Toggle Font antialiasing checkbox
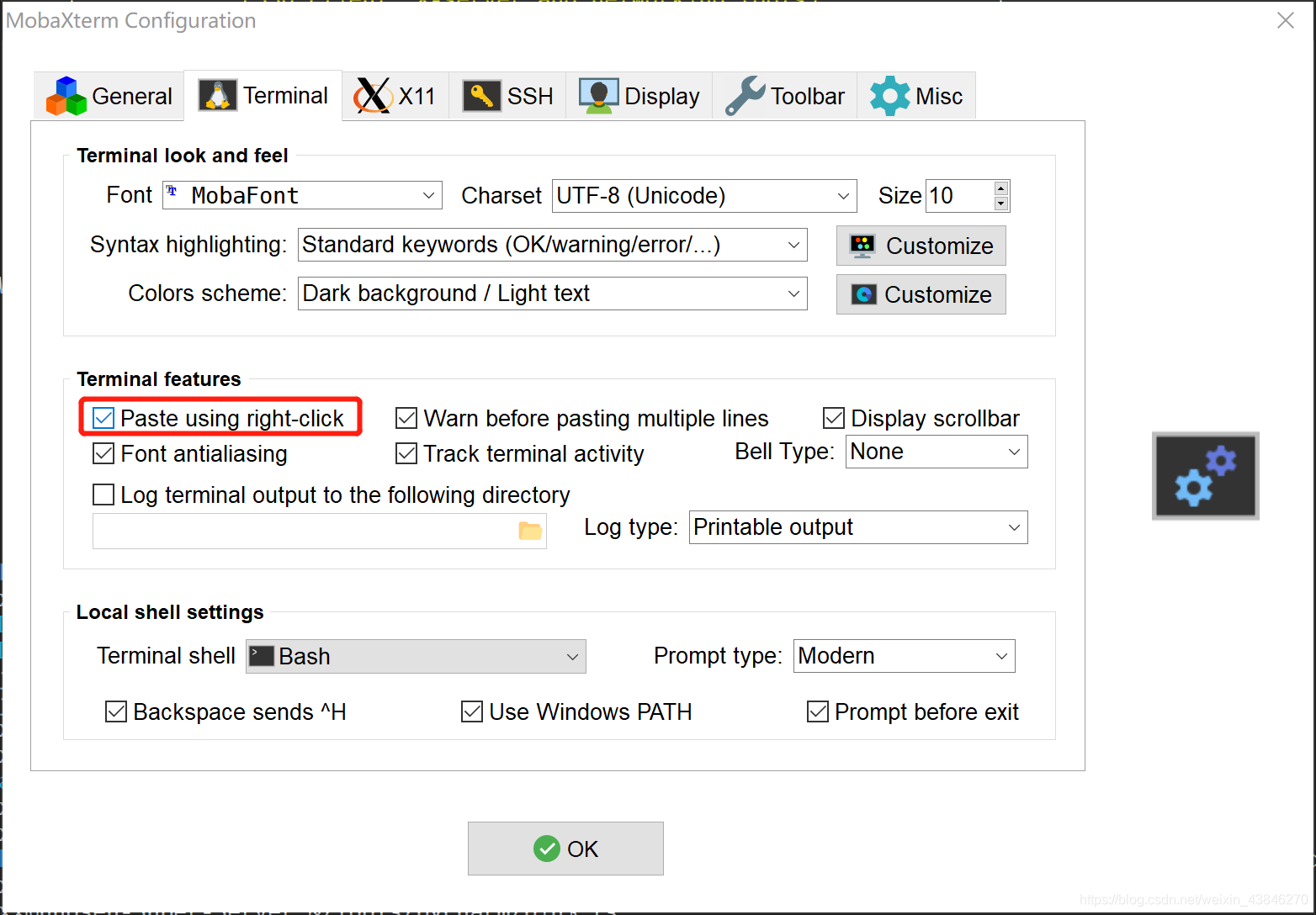Screen dimensions: 1316x915 click(x=103, y=453)
